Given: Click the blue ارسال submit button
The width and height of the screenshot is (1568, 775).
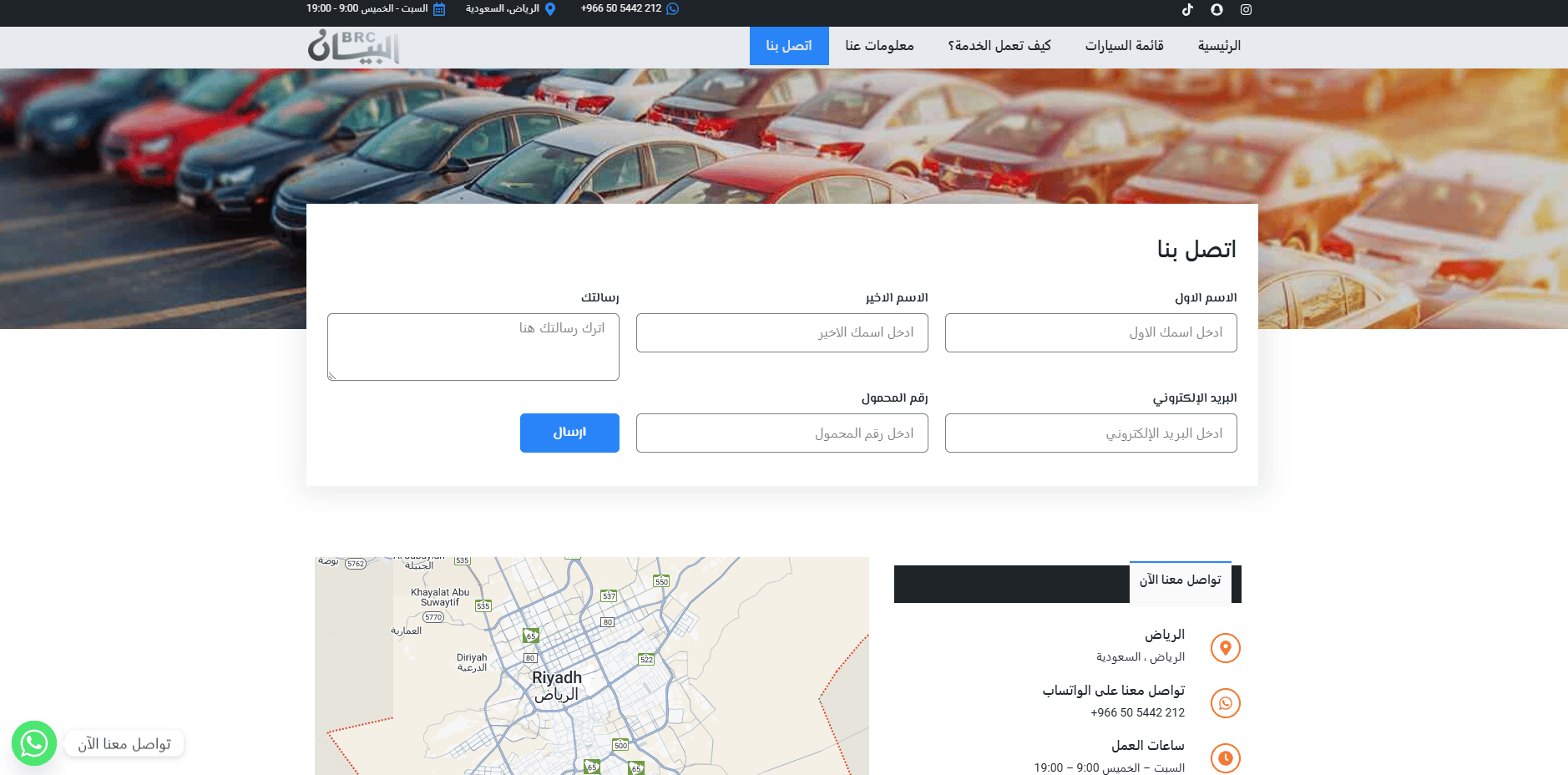Looking at the screenshot, I should click(569, 433).
